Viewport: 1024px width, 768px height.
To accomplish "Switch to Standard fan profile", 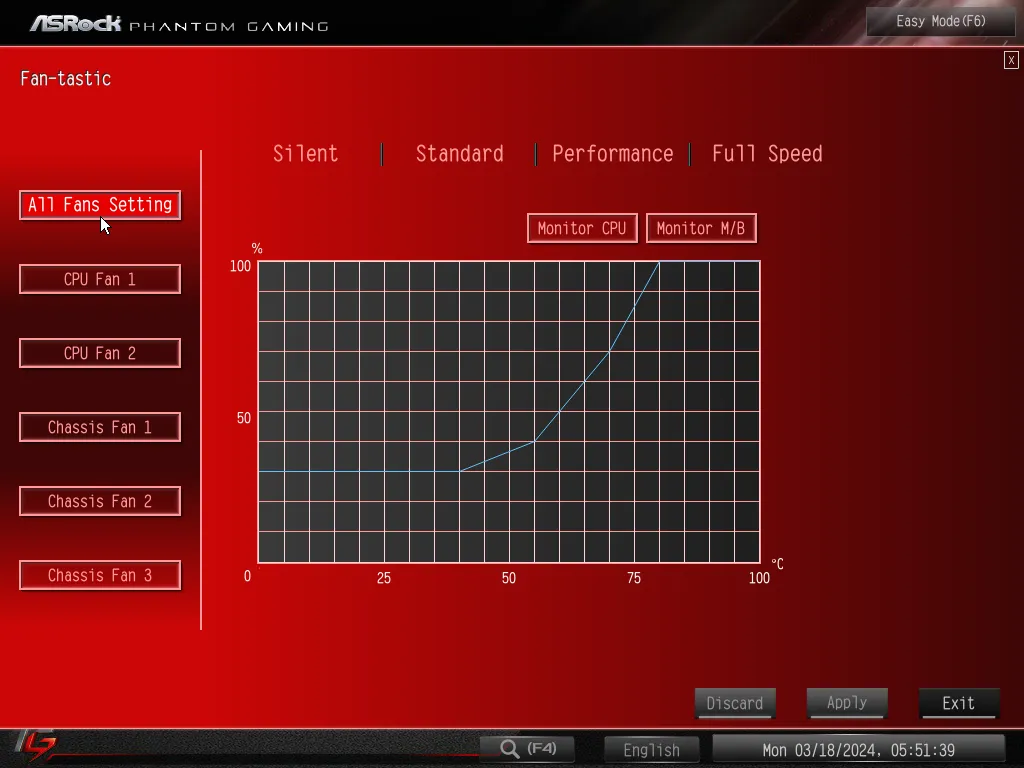I will [x=460, y=154].
